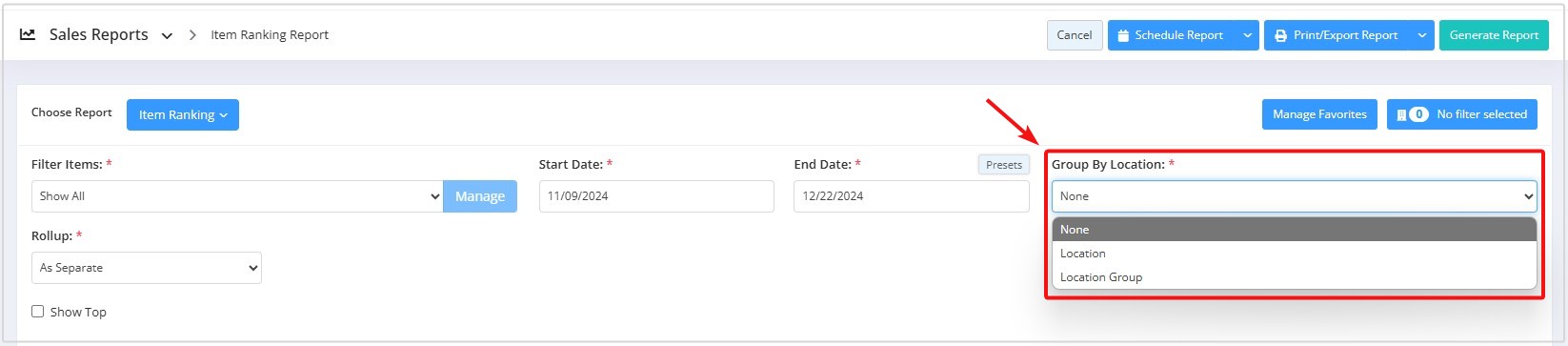Click the Start Date input field
1568x346 pixels.
[x=656, y=196]
